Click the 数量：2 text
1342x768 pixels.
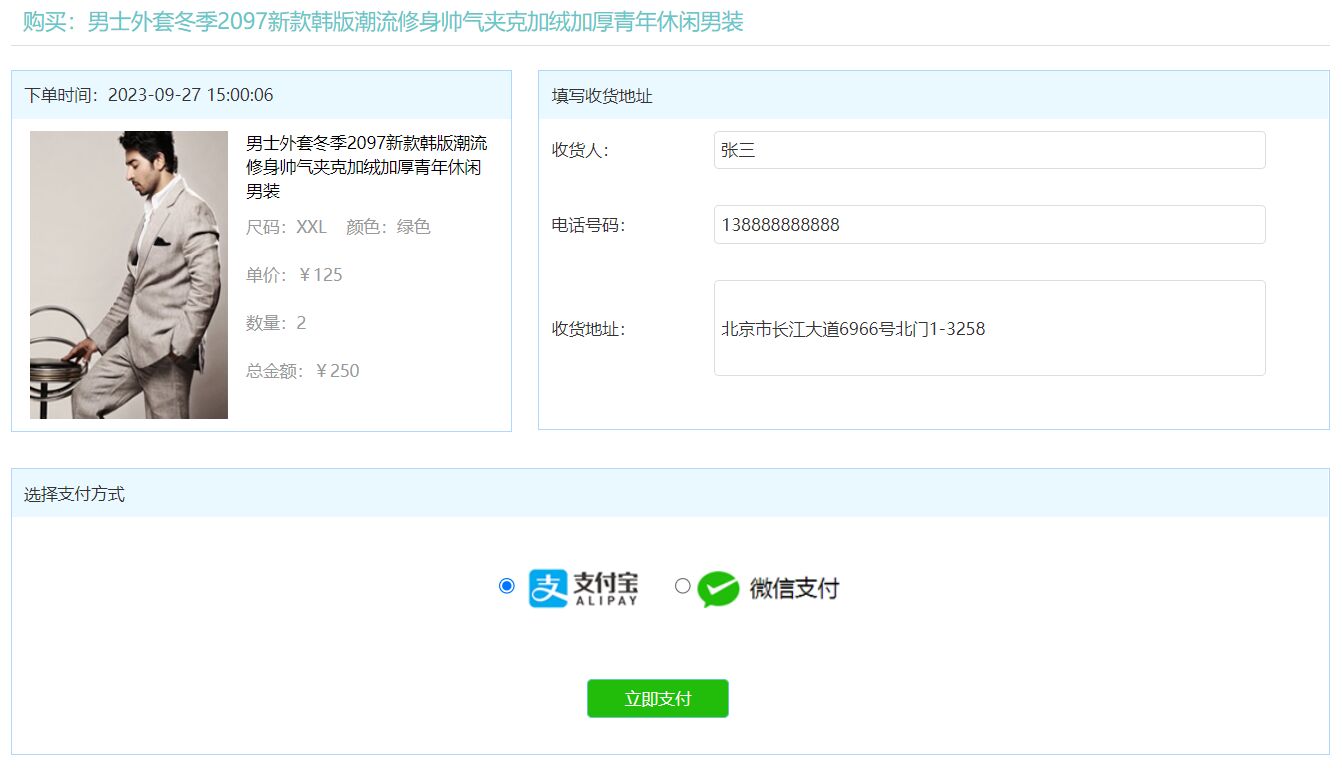coord(276,323)
